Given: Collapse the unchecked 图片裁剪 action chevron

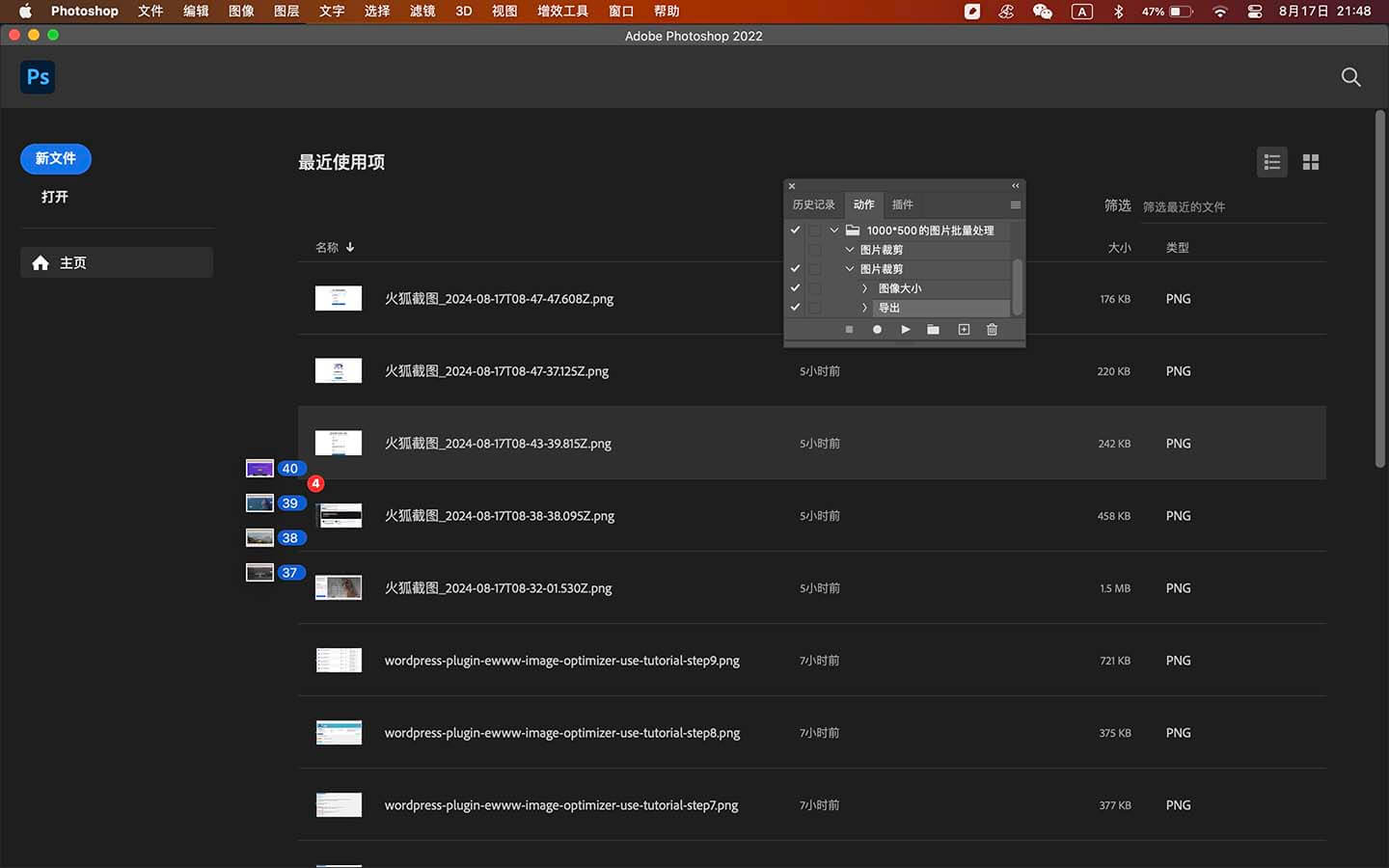Looking at the screenshot, I should [850, 250].
